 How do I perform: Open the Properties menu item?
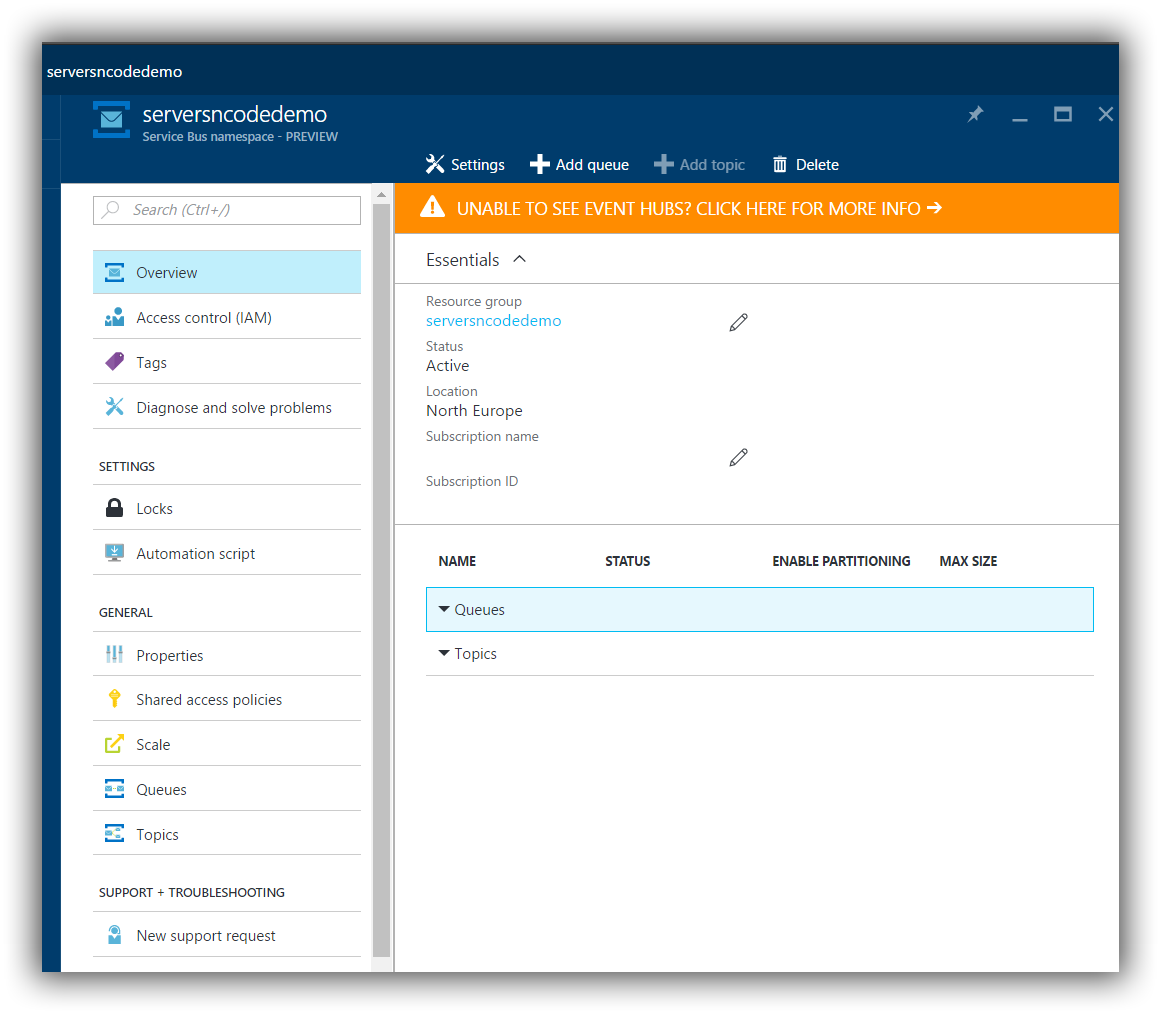click(x=227, y=655)
